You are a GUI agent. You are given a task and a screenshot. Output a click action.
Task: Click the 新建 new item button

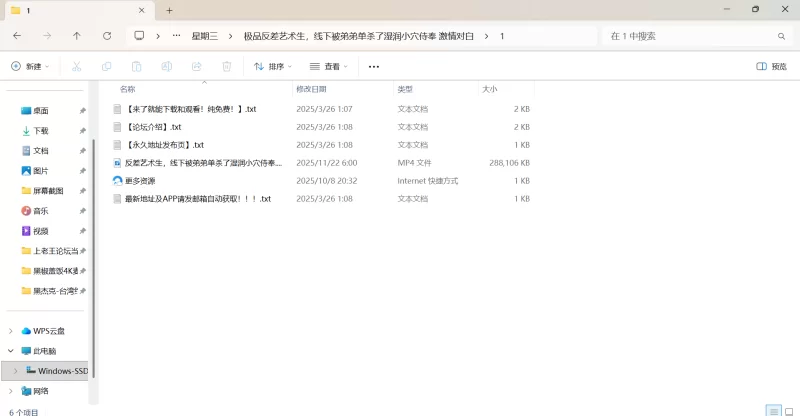point(30,66)
